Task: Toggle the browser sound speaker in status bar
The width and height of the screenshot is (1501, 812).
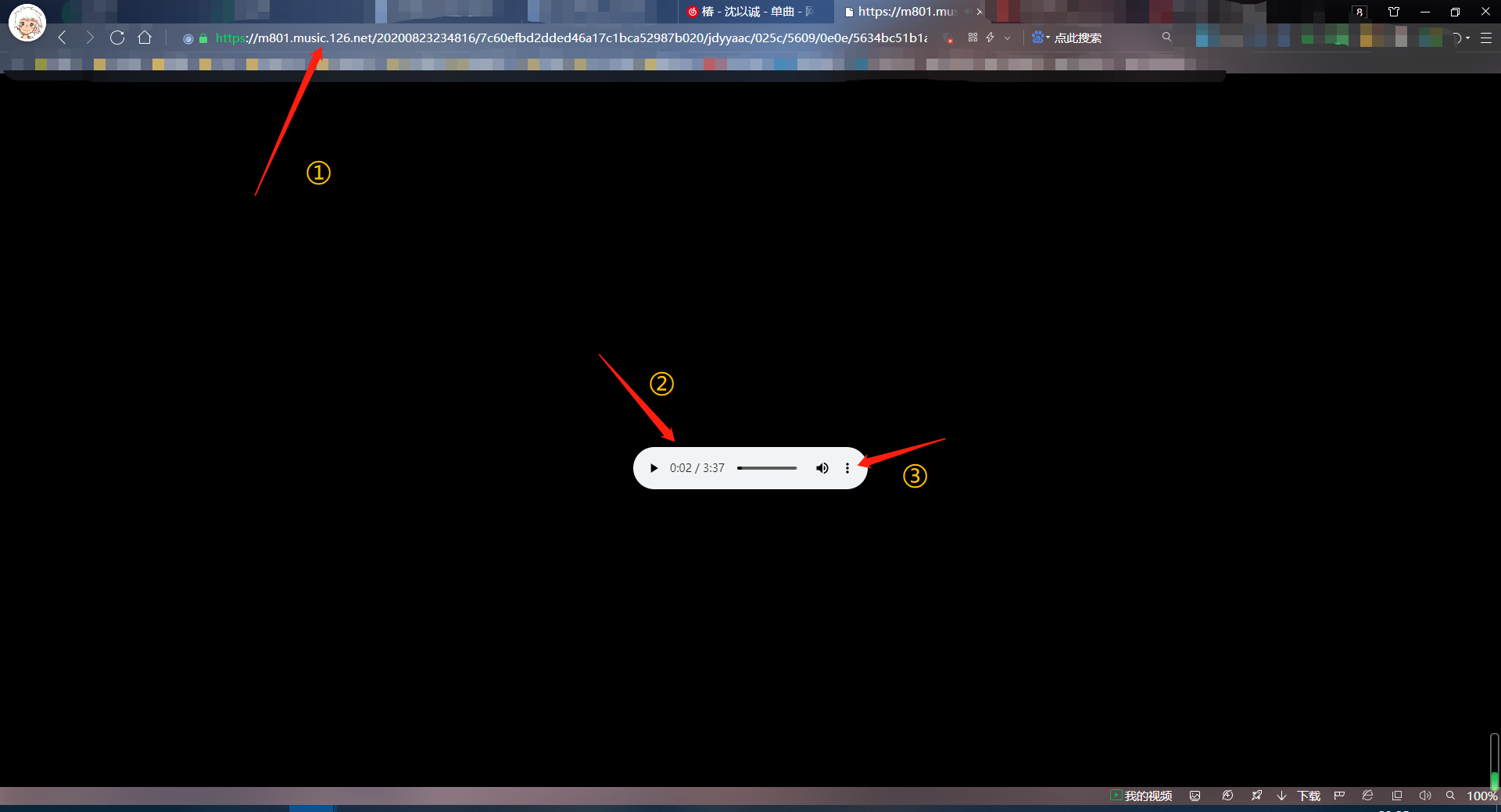Action: point(1425,796)
